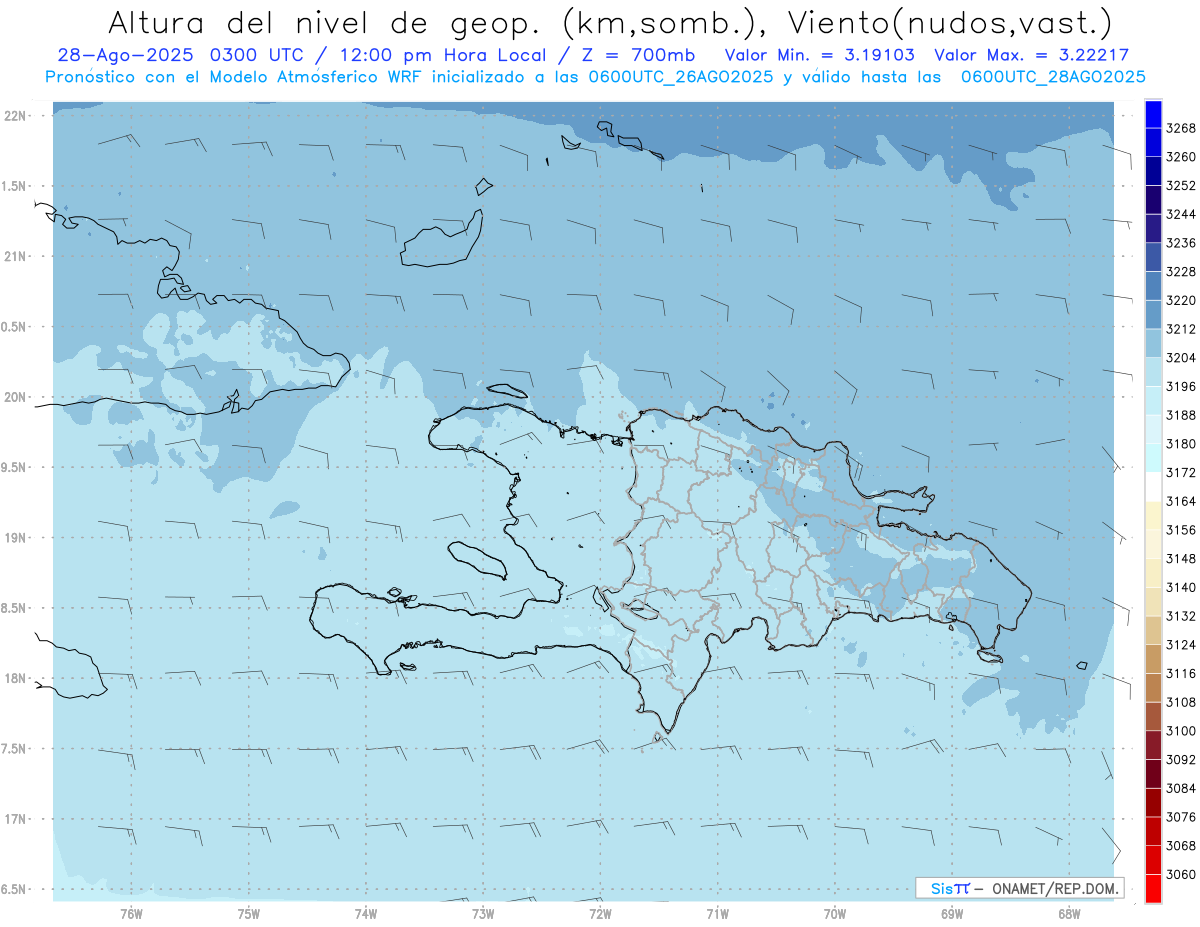Screen dimensions: 1200x927
Task: Click the 18N latitude label
Action: (x=16, y=678)
